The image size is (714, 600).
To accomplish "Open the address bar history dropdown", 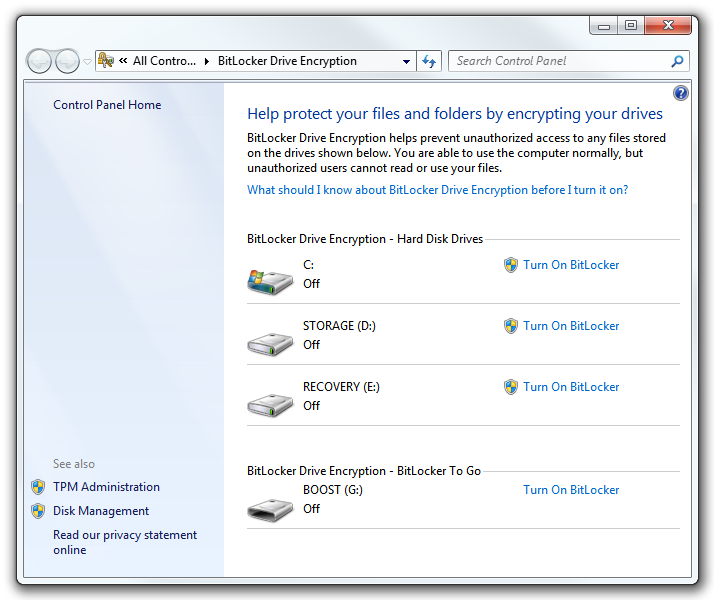I will pyautogui.click(x=406, y=61).
